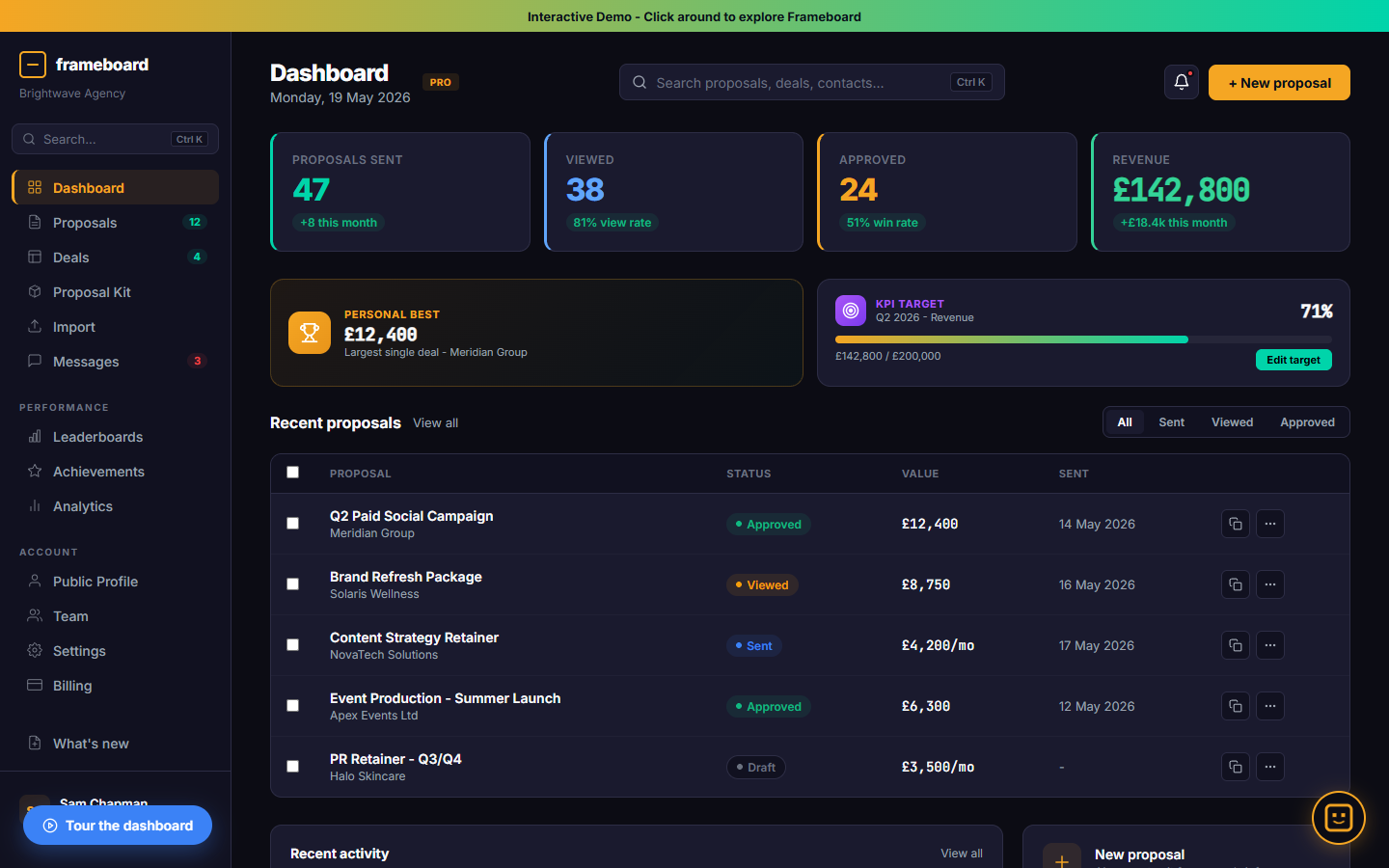1389x868 pixels.
Task: Select the Viewed filter tab
Action: click(1233, 422)
